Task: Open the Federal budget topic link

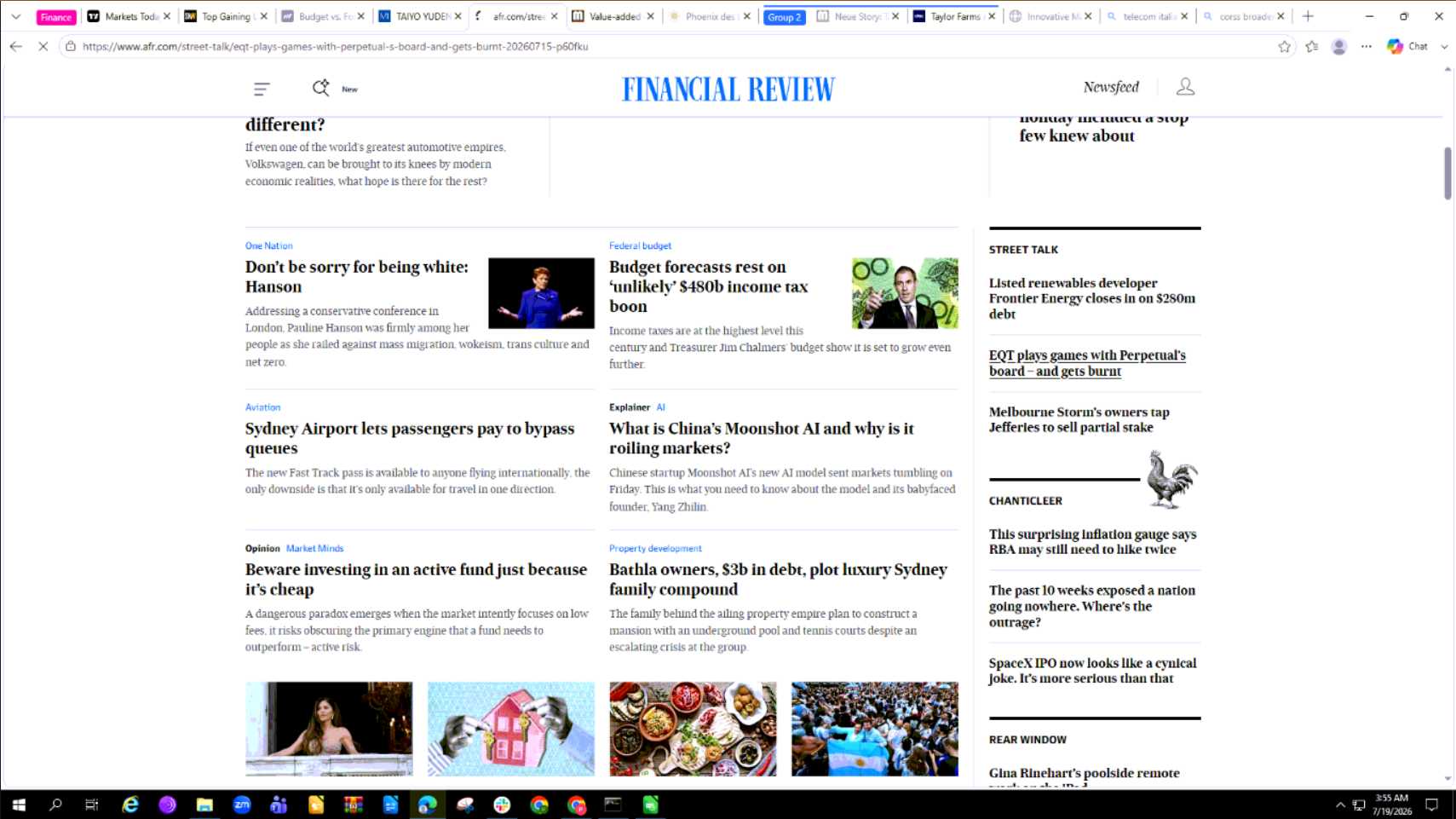Action: [640, 245]
